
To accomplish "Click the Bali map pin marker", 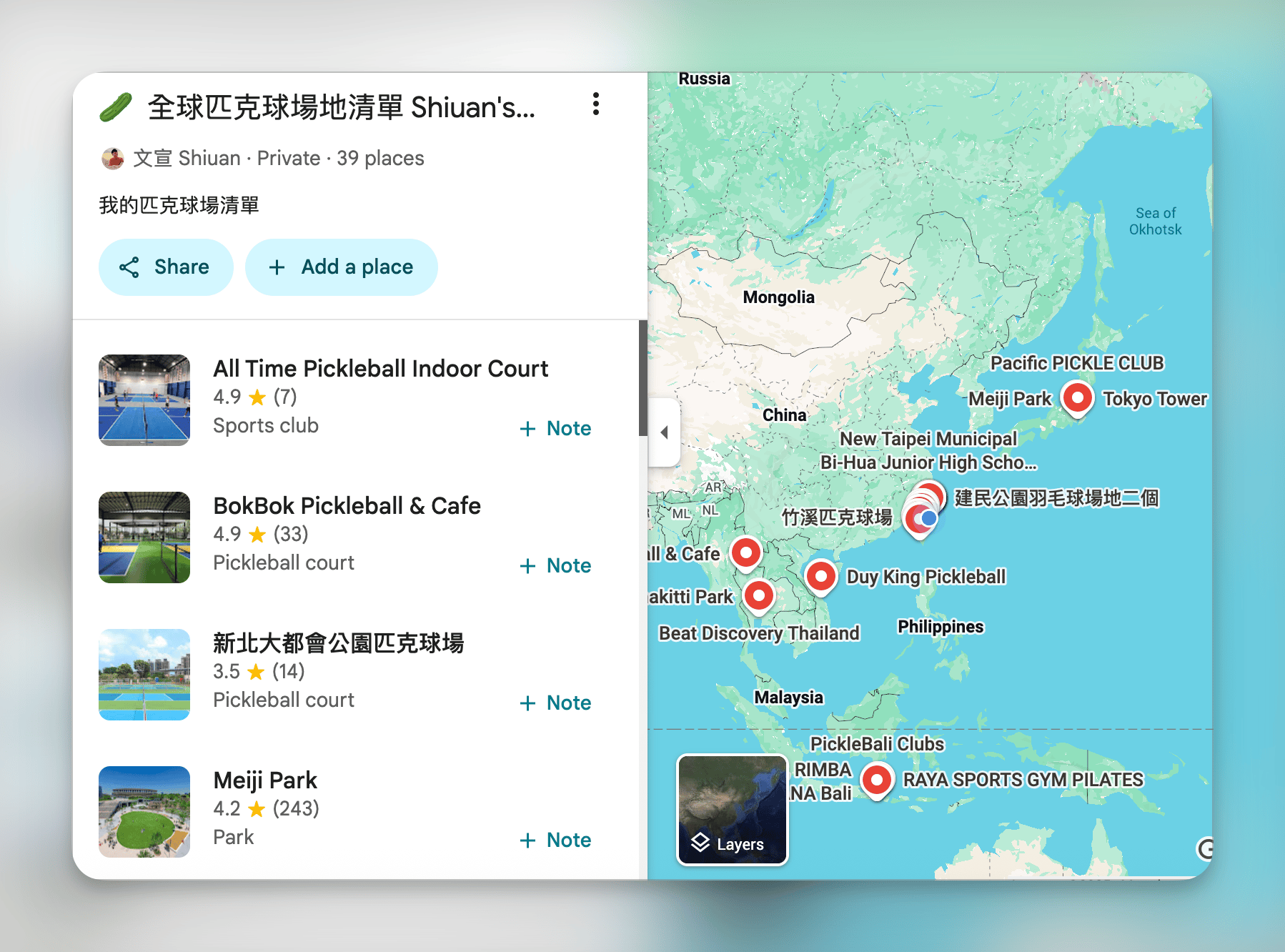I will (876, 778).
